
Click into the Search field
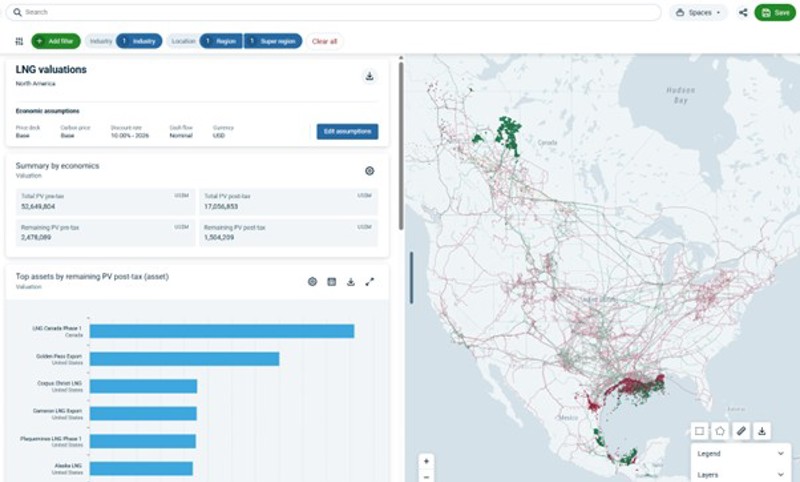pyautogui.click(x=330, y=12)
